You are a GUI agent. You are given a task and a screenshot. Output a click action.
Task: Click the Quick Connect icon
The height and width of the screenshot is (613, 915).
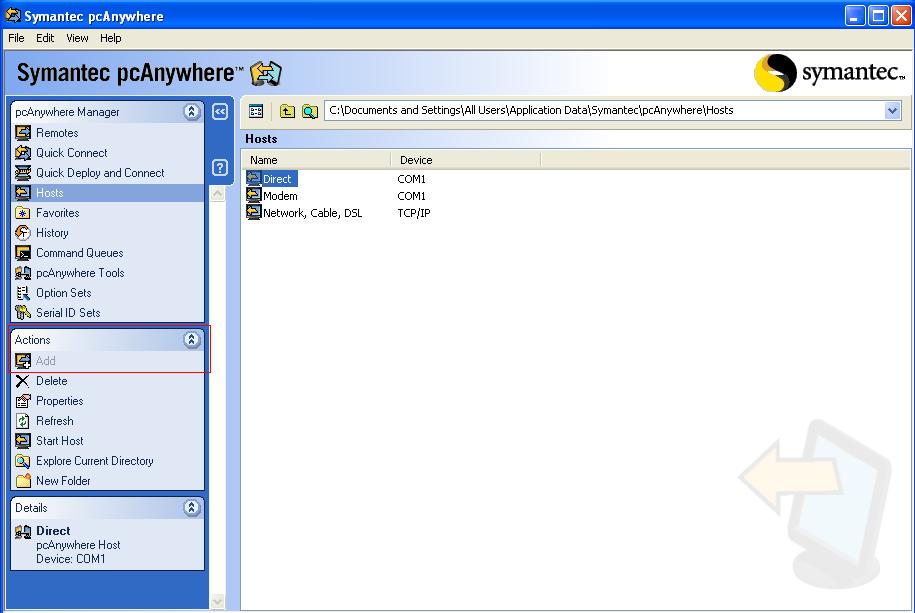click(23, 153)
